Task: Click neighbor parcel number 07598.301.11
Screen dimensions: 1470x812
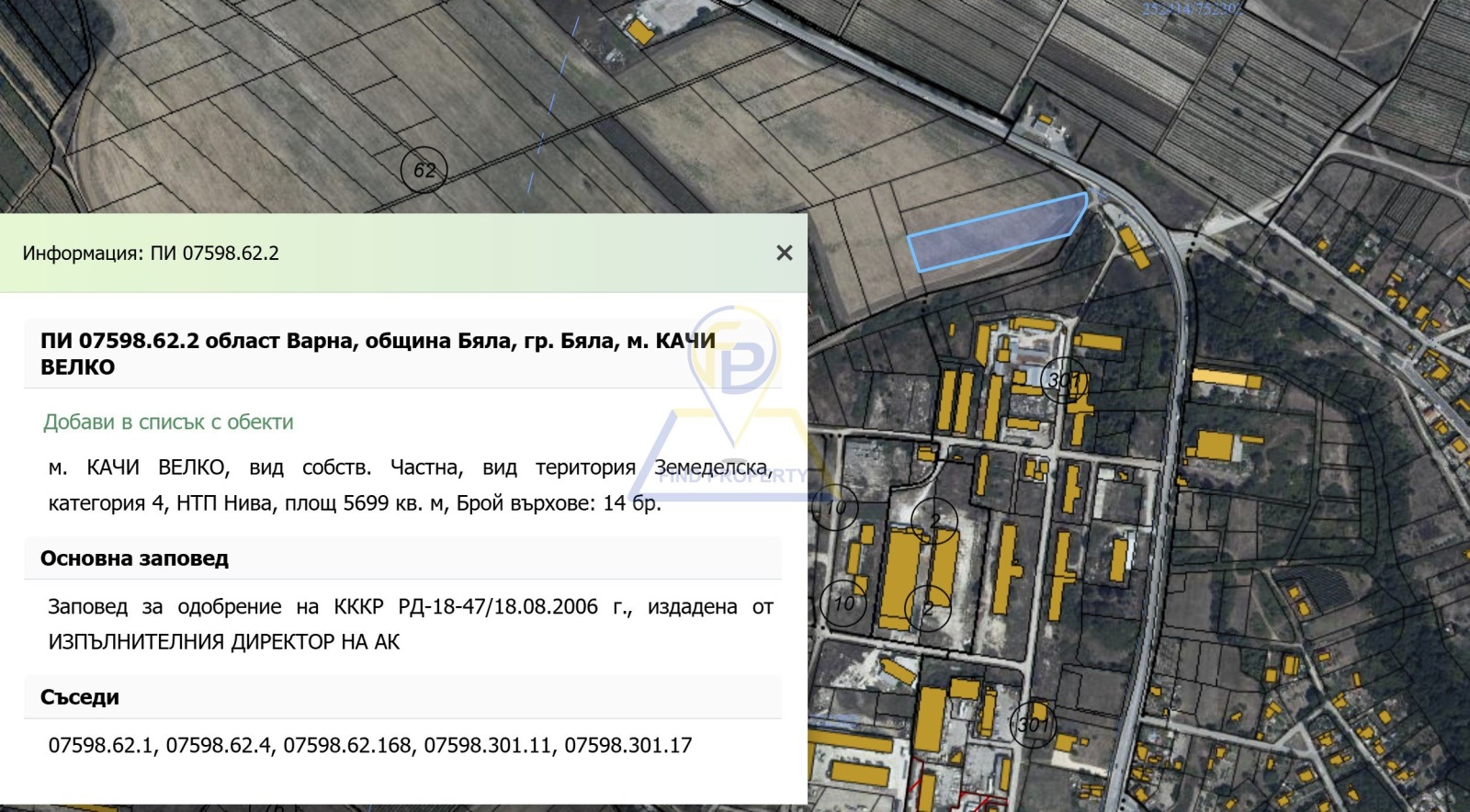Action: [x=489, y=745]
